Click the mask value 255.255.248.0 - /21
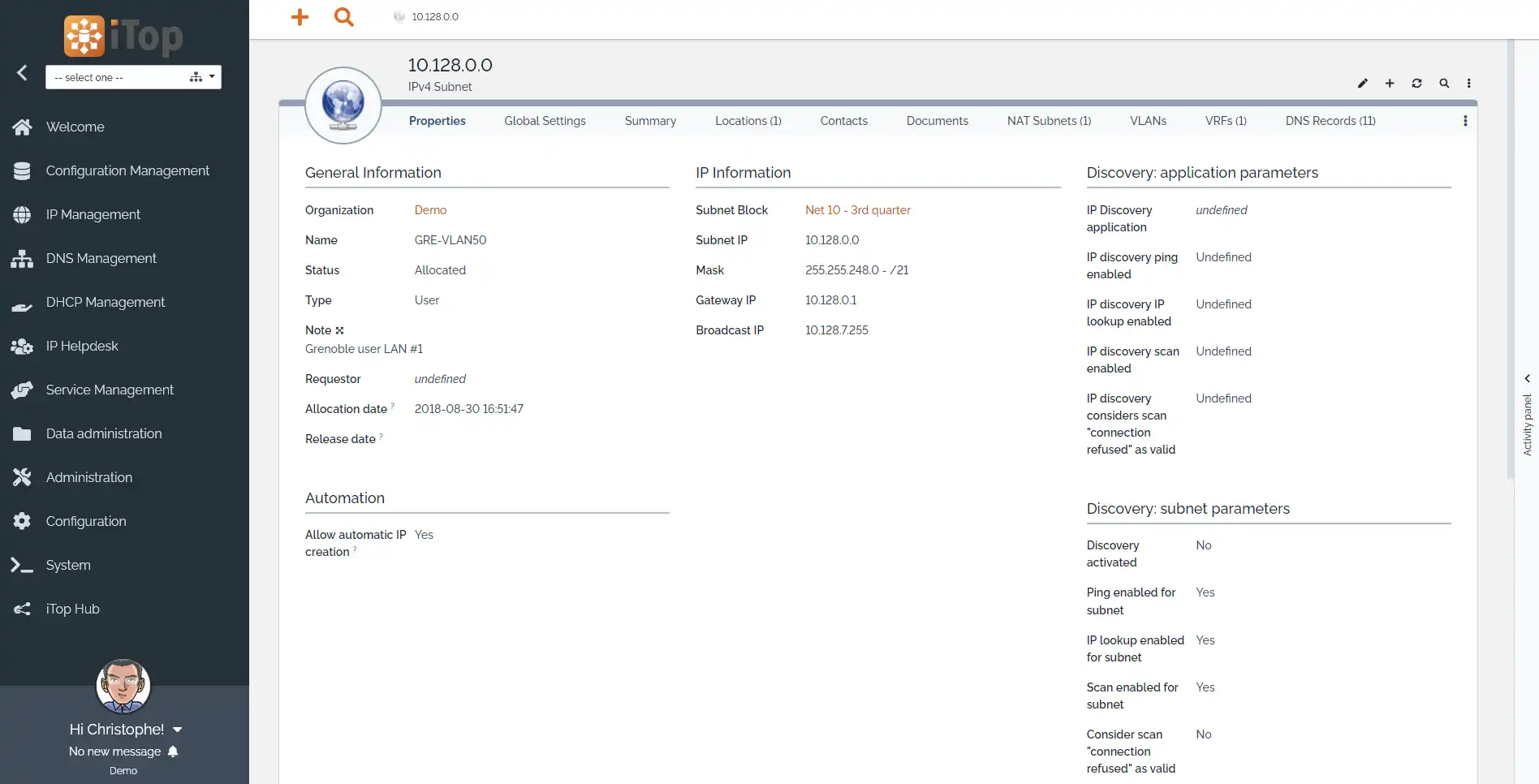Image resolution: width=1539 pixels, height=784 pixels. (x=856, y=270)
